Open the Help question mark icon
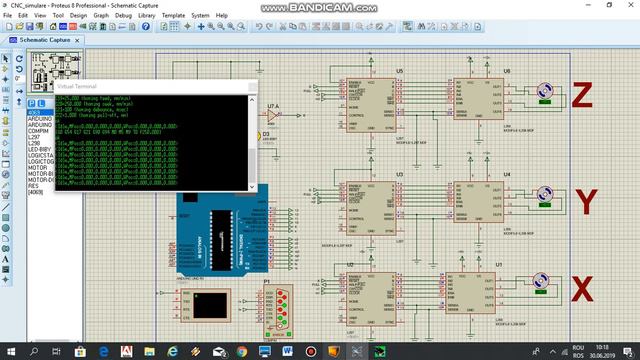This screenshot has width=640, height=360. [x=146, y=27]
